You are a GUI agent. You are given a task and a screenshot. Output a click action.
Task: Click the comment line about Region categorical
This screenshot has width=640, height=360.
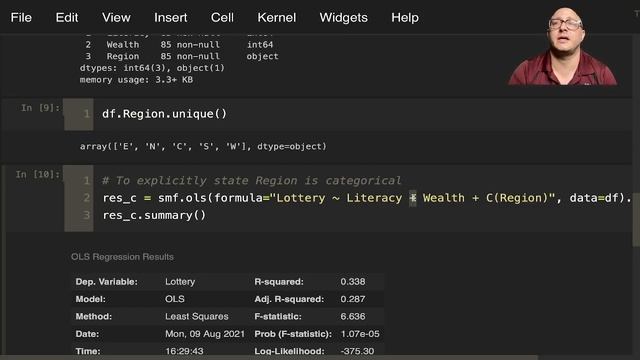252,180
